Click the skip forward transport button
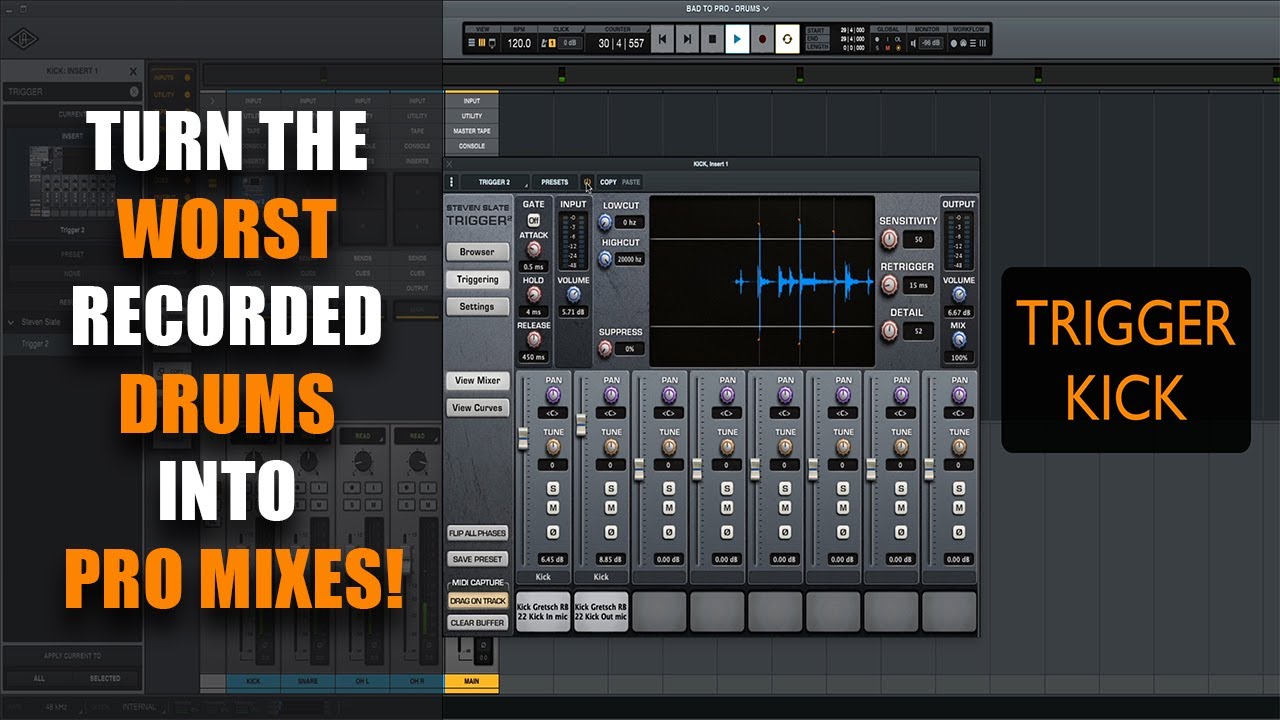1280x720 pixels. pos(687,40)
